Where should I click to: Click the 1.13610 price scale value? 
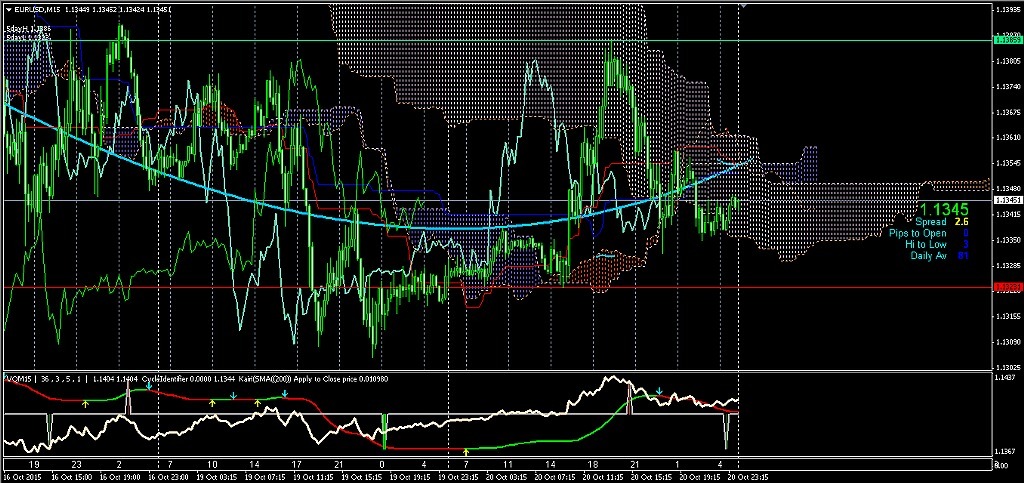(1006, 138)
